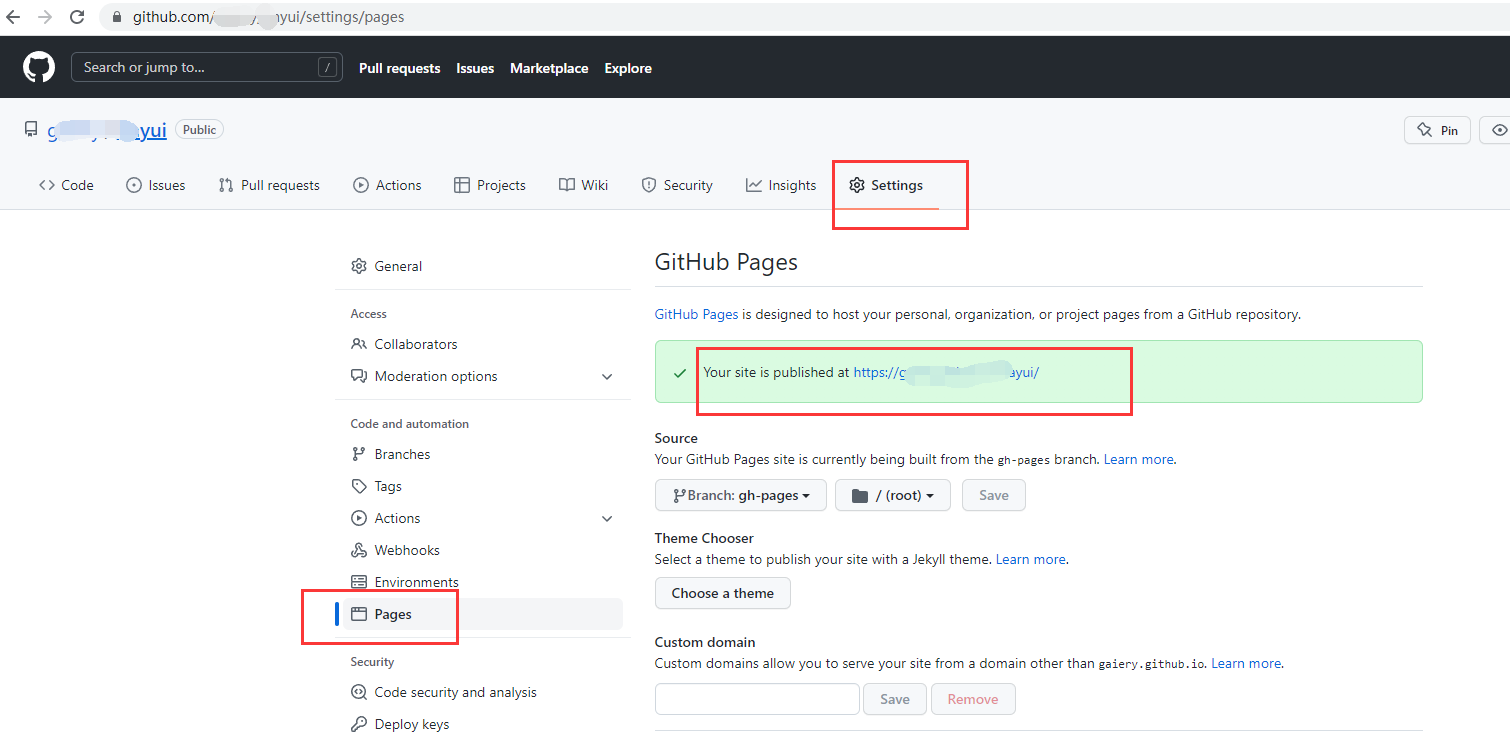Open the Branch: gh-pages dropdown
The height and width of the screenshot is (743, 1510).
point(741,495)
